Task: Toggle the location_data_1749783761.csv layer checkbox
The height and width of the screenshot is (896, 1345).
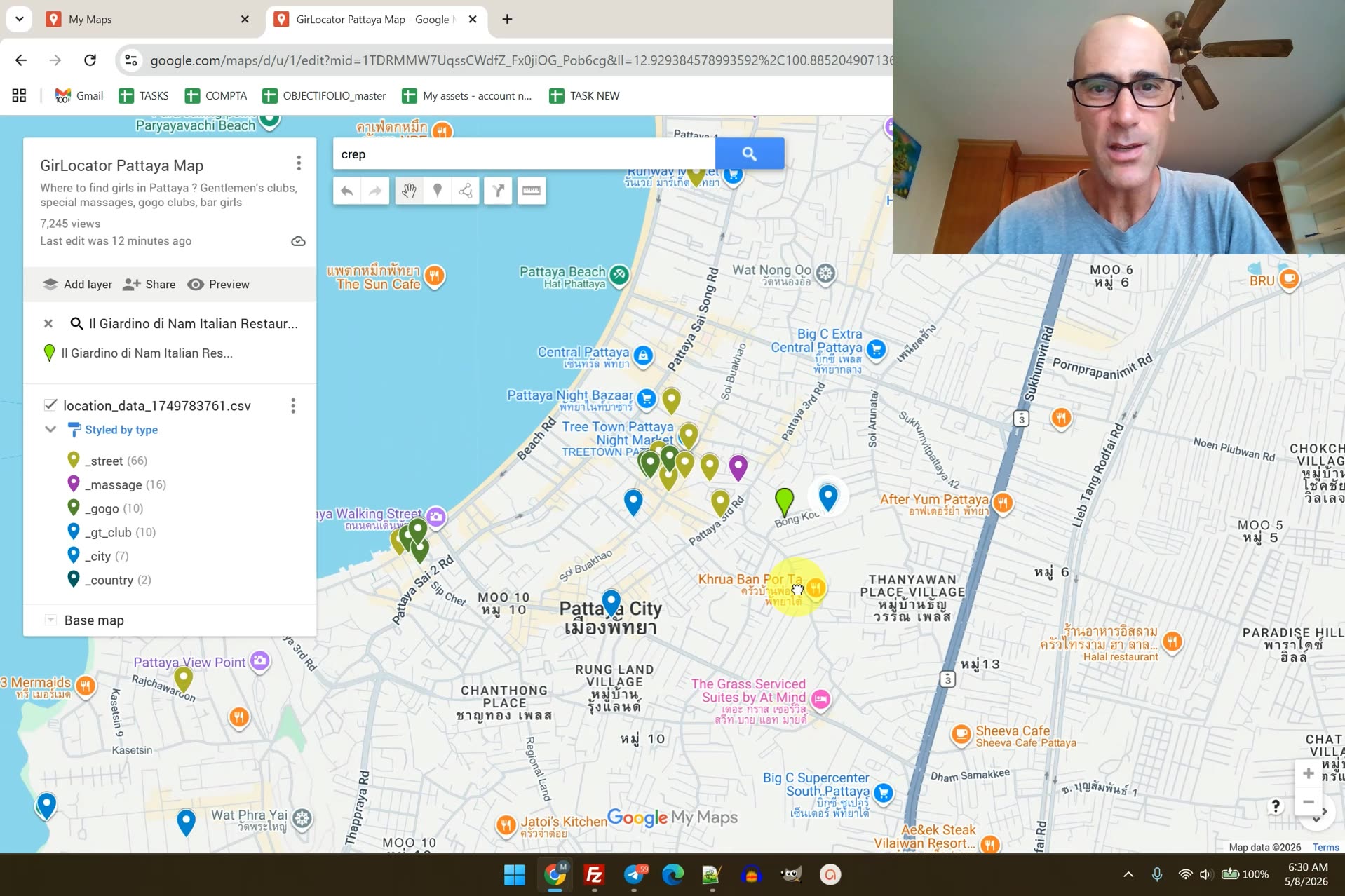Action: [x=50, y=405]
